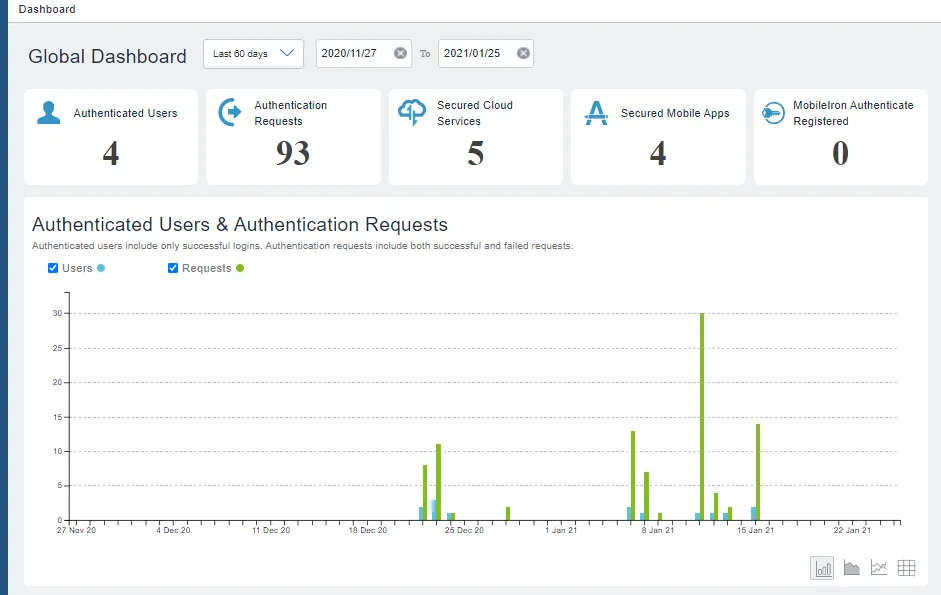Open the Last 60 days dropdown

click(253, 53)
